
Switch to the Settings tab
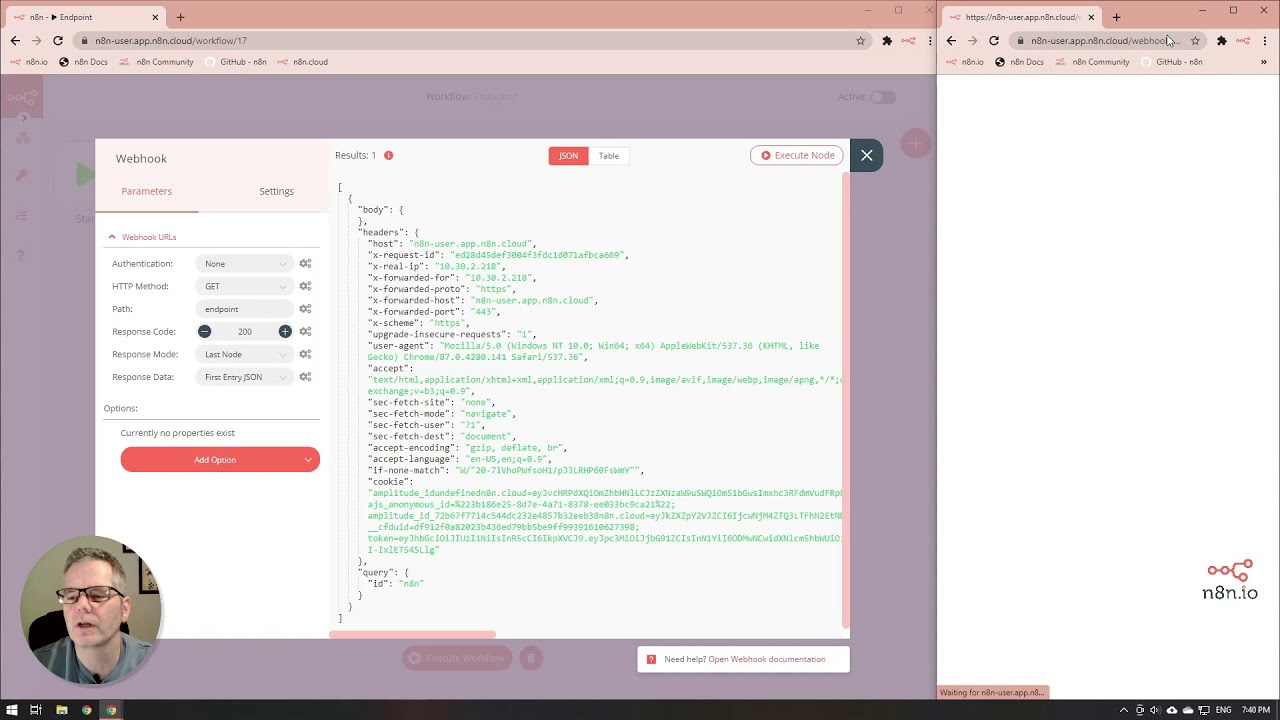(x=276, y=191)
